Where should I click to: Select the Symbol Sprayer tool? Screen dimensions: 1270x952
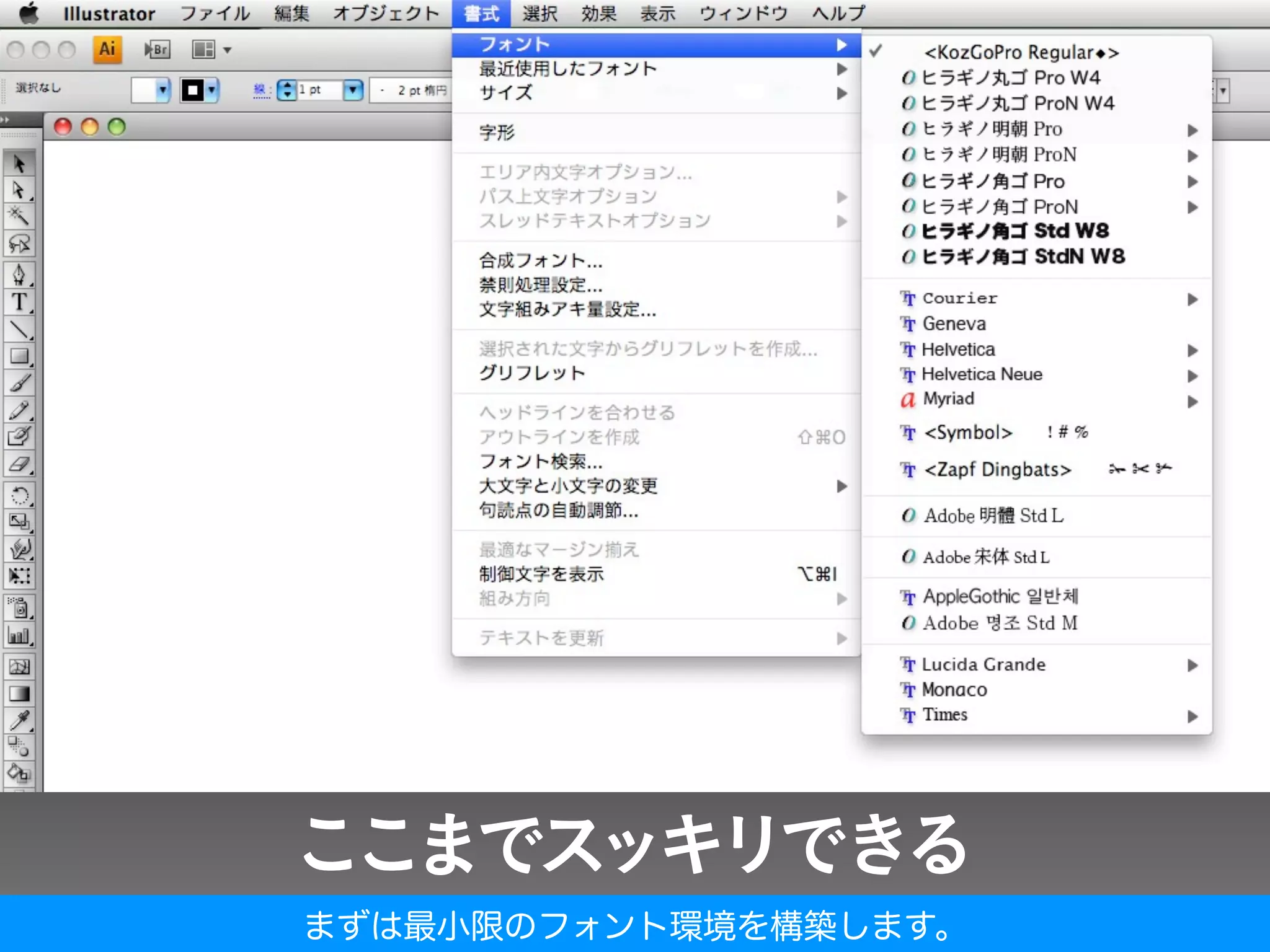(19, 608)
